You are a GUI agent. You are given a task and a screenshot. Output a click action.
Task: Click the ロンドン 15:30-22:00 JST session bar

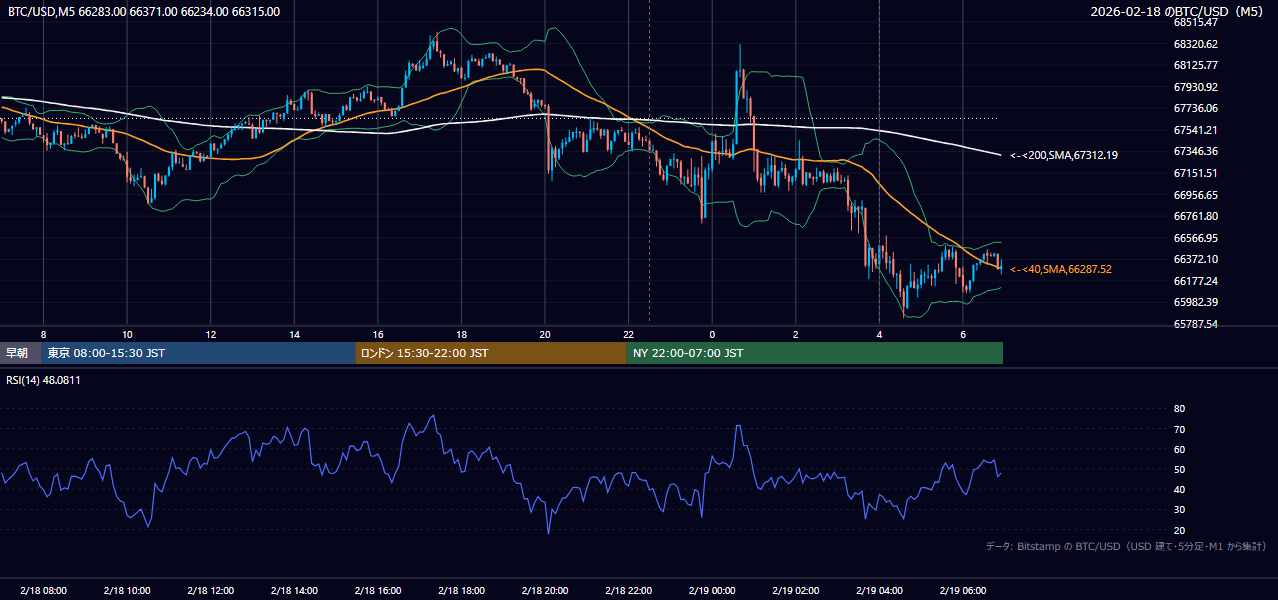point(491,353)
